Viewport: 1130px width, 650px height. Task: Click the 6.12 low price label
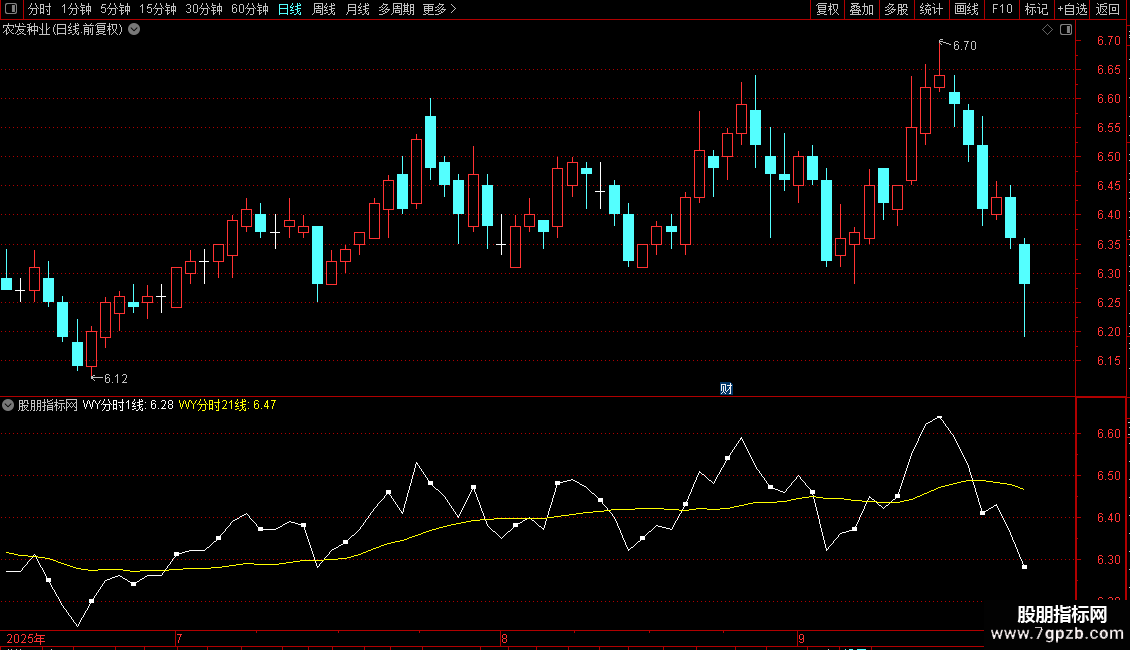pyautogui.click(x=115, y=378)
